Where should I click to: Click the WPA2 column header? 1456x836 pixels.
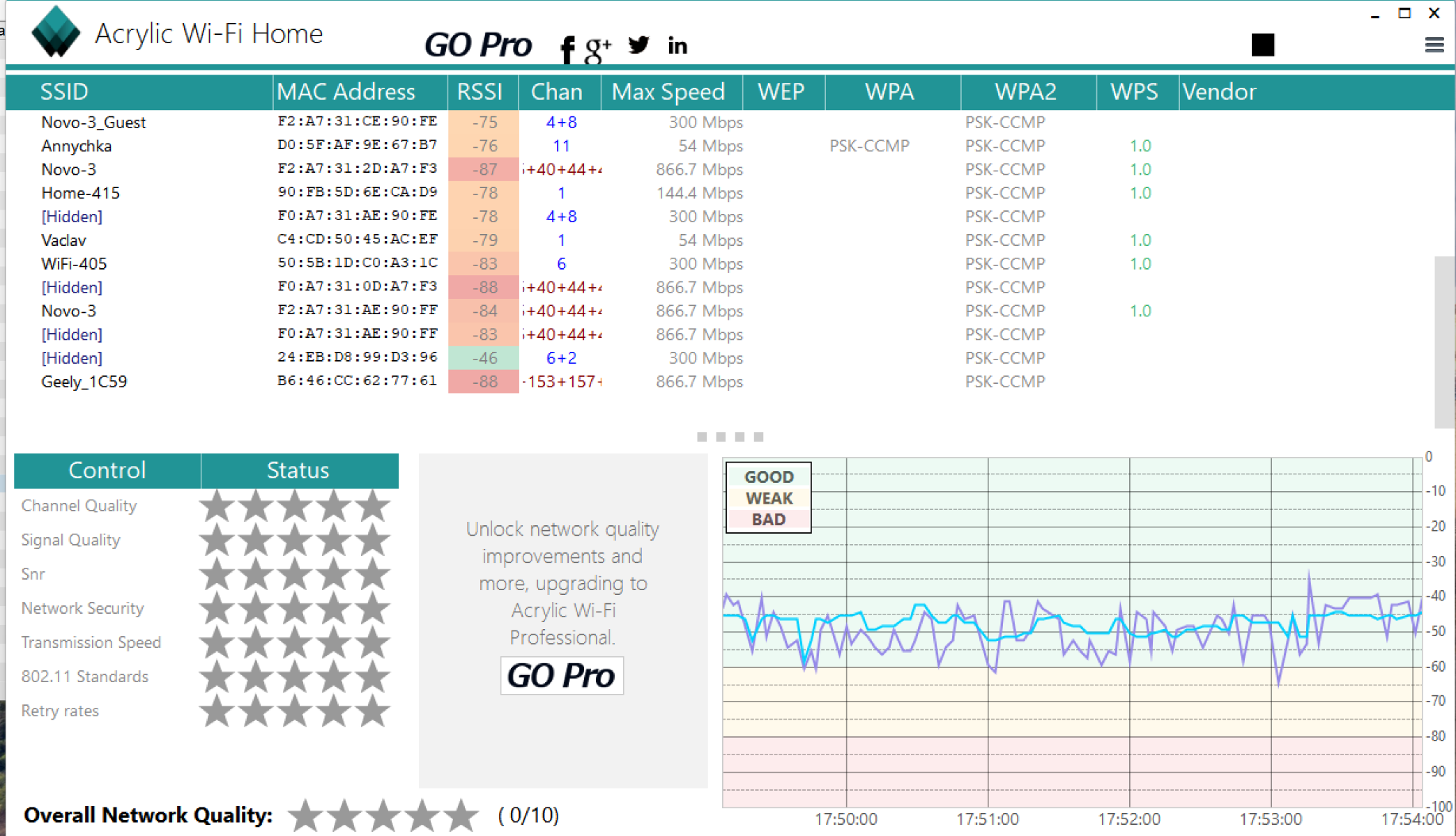click(1029, 92)
